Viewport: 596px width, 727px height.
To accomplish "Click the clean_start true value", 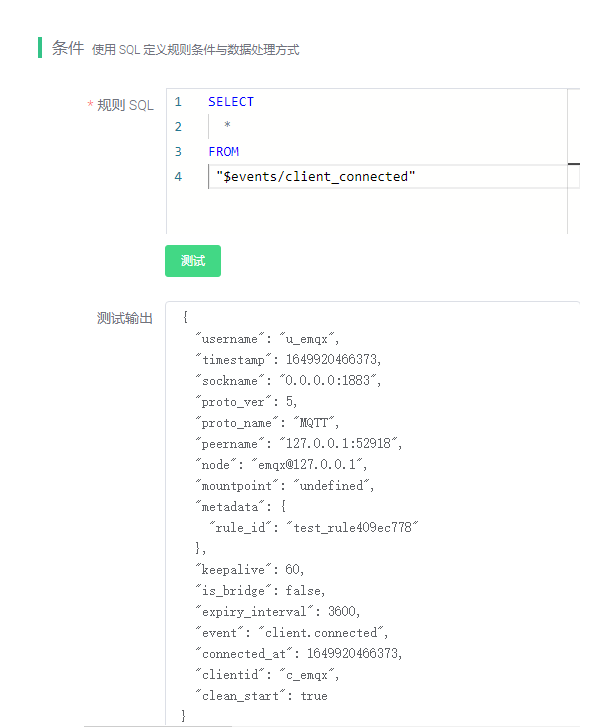I will 314,696.
